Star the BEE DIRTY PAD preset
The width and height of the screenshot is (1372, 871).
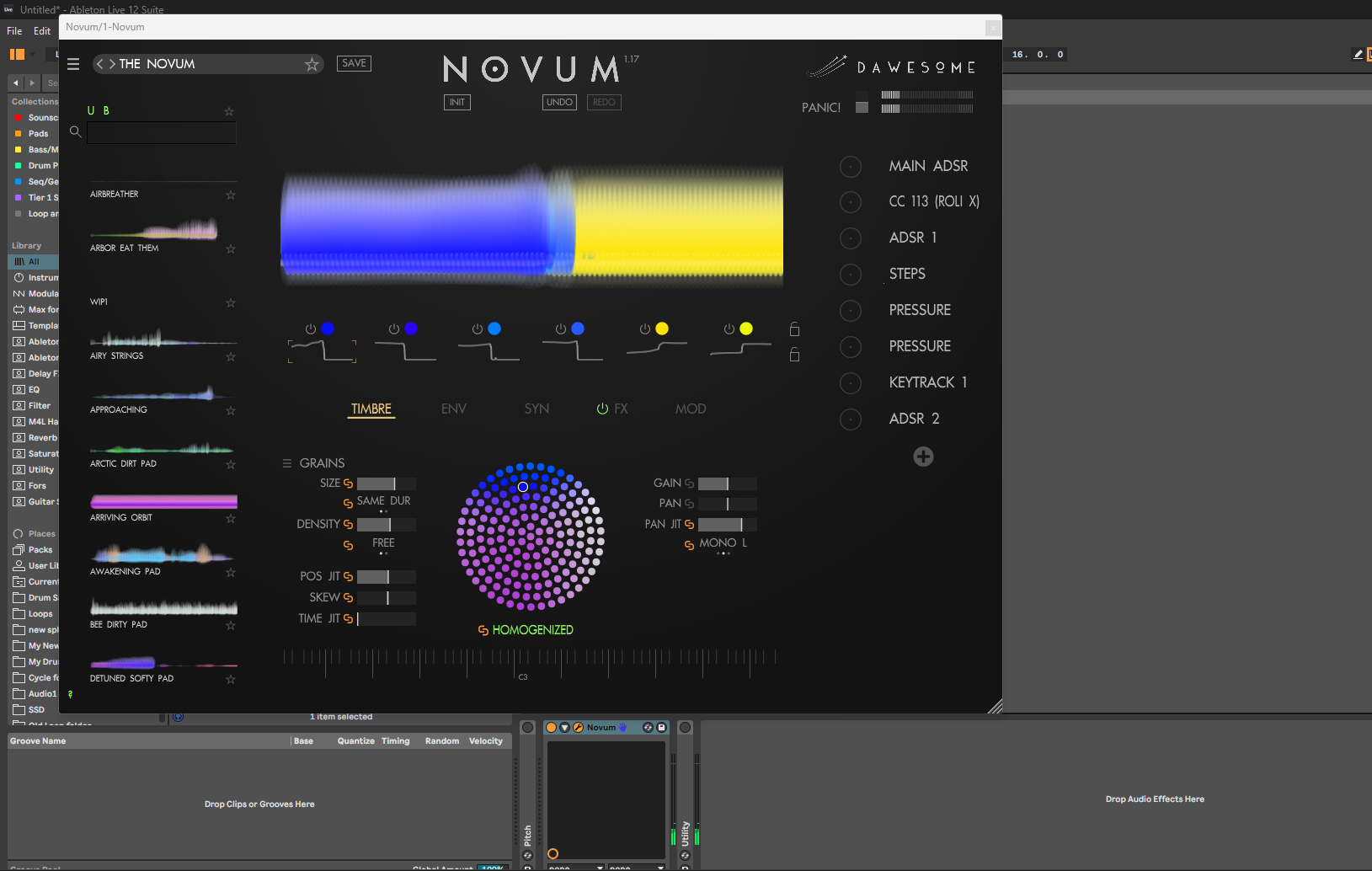(x=230, y=625)
